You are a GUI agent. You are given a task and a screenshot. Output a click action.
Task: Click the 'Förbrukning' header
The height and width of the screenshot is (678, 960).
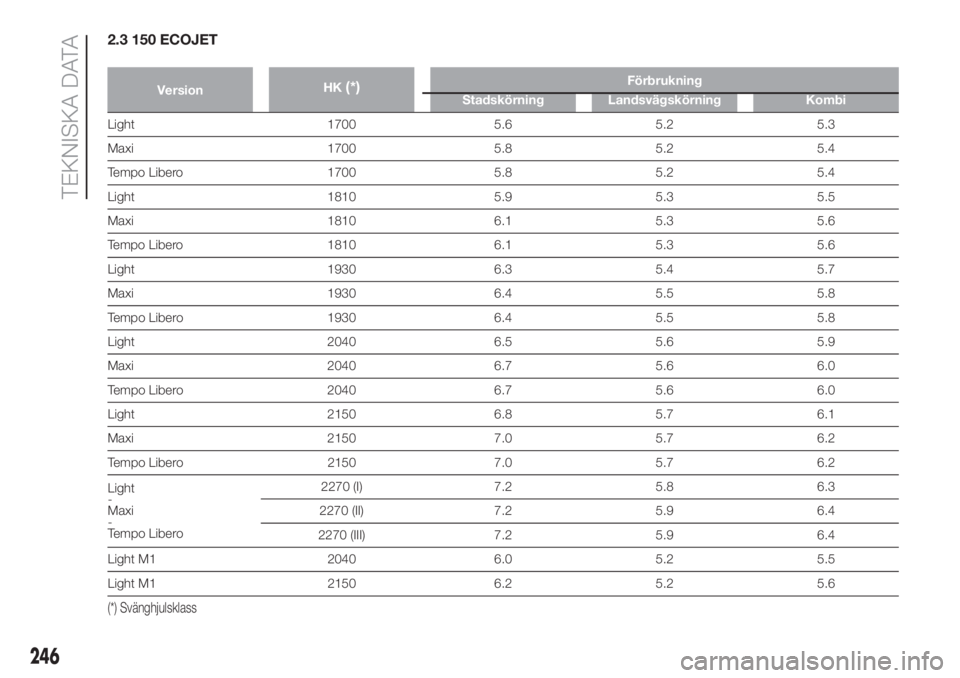[664, 80]
